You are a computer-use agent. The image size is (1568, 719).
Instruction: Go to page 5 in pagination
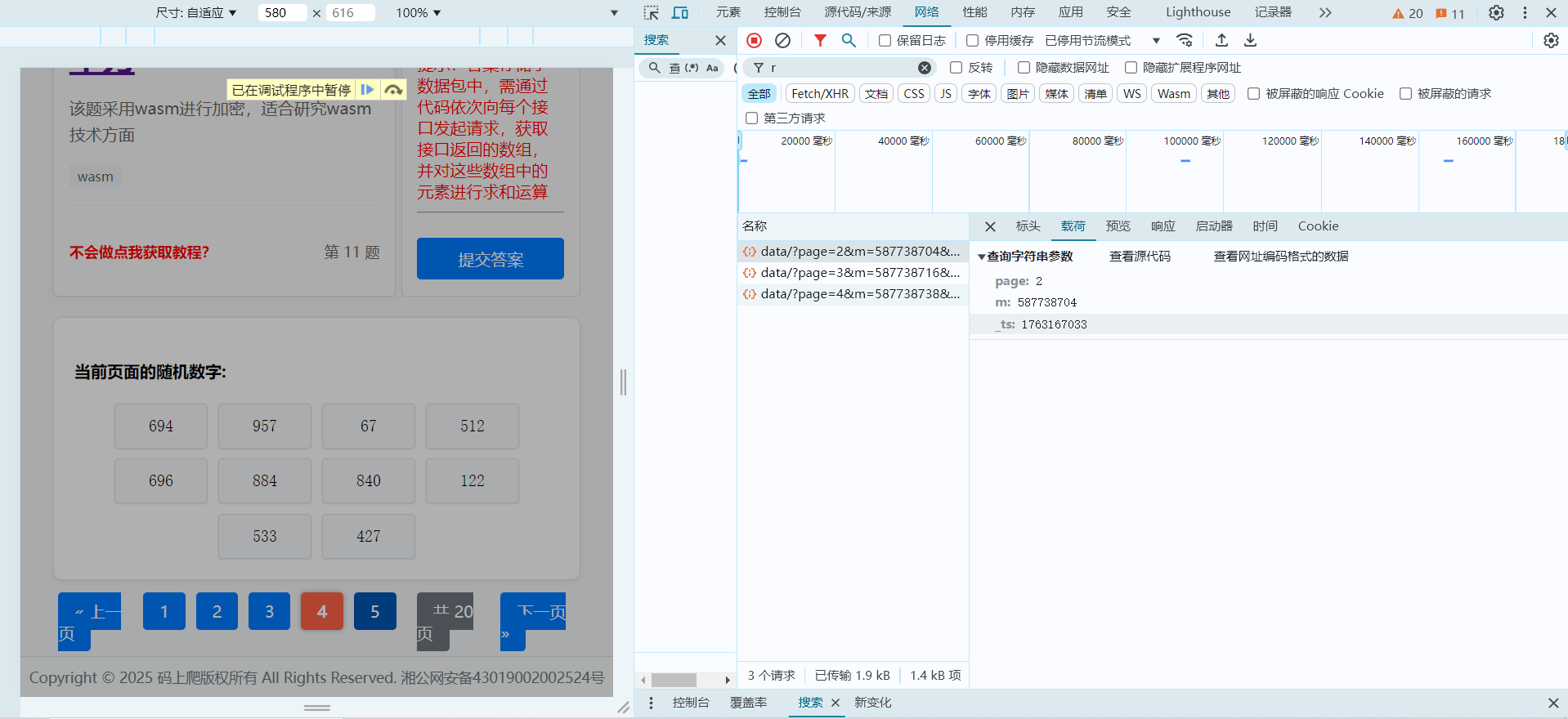(x=374, y=611)
